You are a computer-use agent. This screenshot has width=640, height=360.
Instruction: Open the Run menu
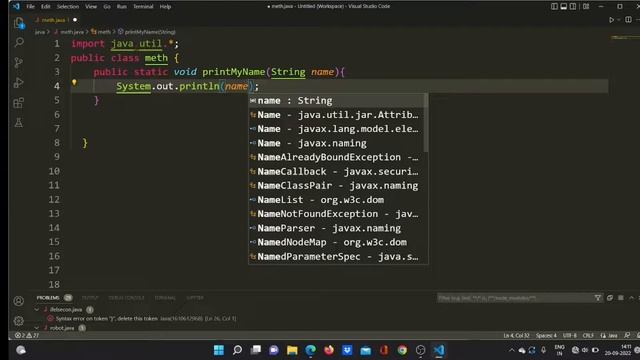[122, 7]
